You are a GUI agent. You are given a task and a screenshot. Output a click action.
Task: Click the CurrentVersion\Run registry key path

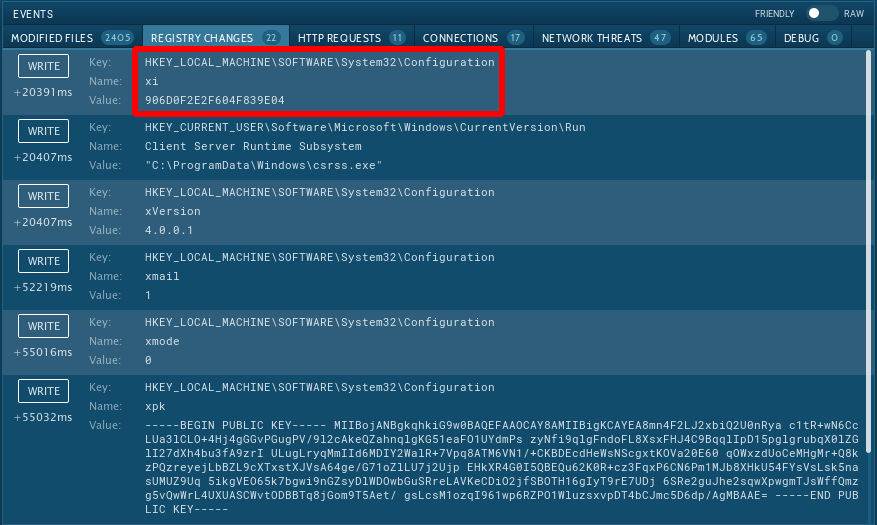(365, 127)
